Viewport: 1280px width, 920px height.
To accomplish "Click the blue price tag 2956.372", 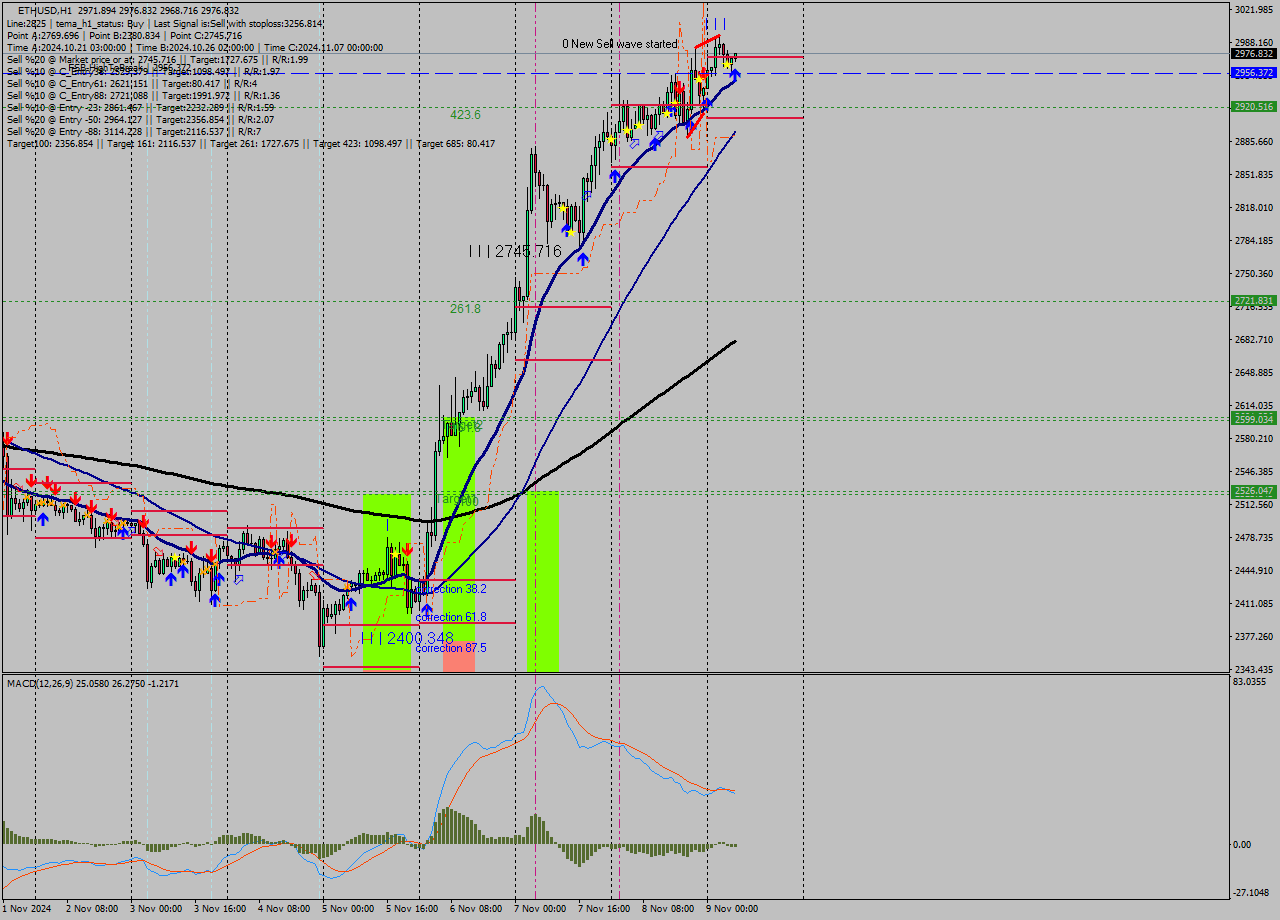I will tap(1253, 73).
